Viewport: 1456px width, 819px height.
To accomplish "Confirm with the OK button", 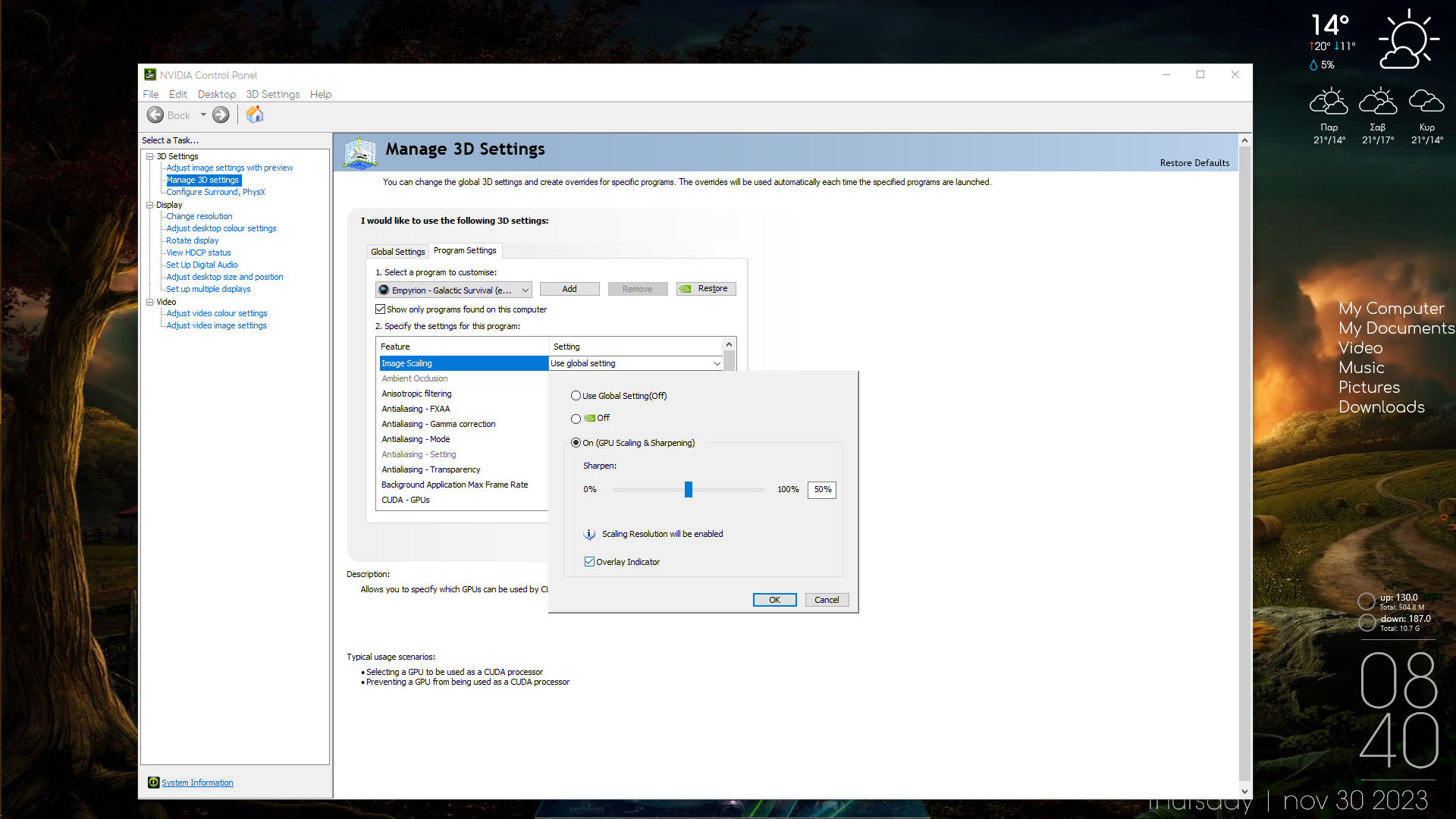I will click(774, 600).
